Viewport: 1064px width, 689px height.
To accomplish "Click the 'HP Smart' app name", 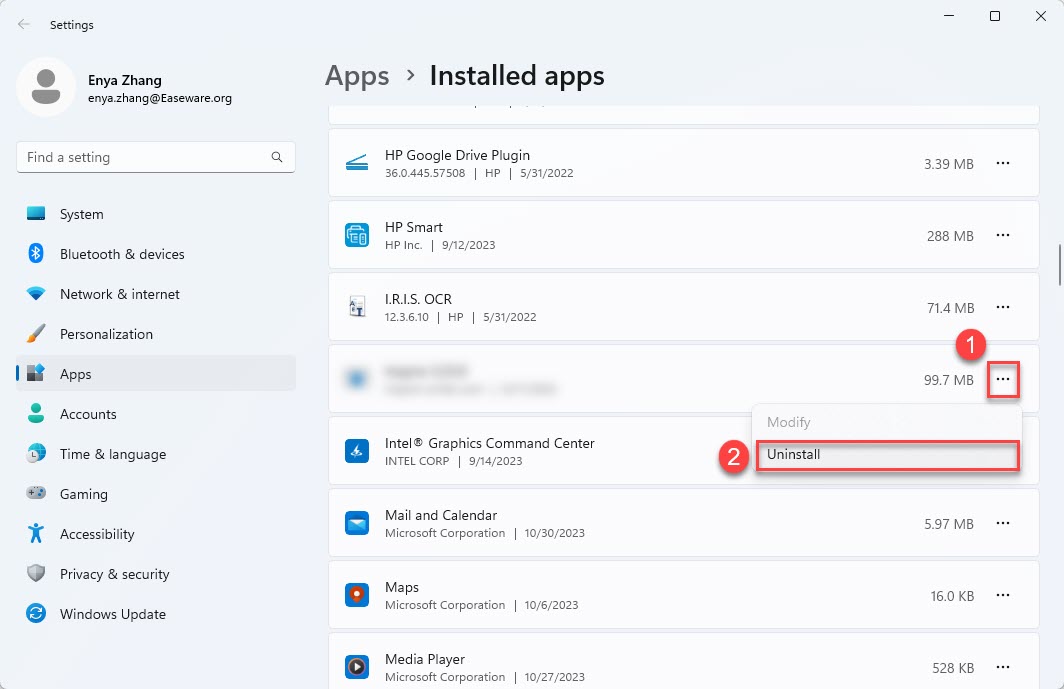I will point(414,227).
